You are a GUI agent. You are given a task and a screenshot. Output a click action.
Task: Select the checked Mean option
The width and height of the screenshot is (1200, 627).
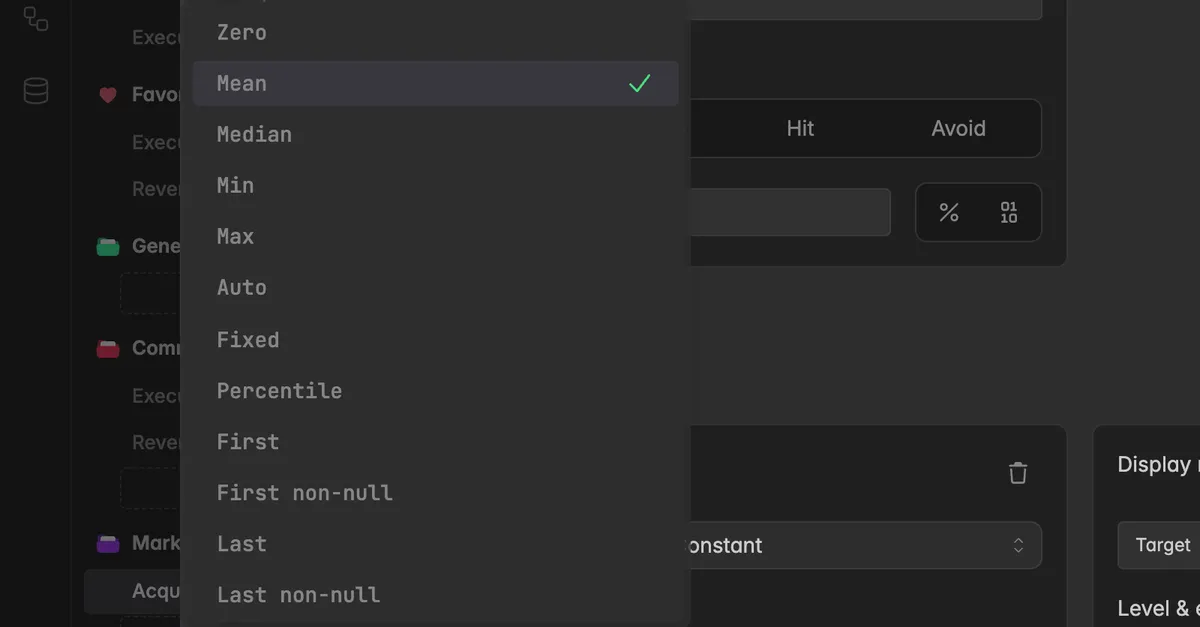click(x=435, y=83)
